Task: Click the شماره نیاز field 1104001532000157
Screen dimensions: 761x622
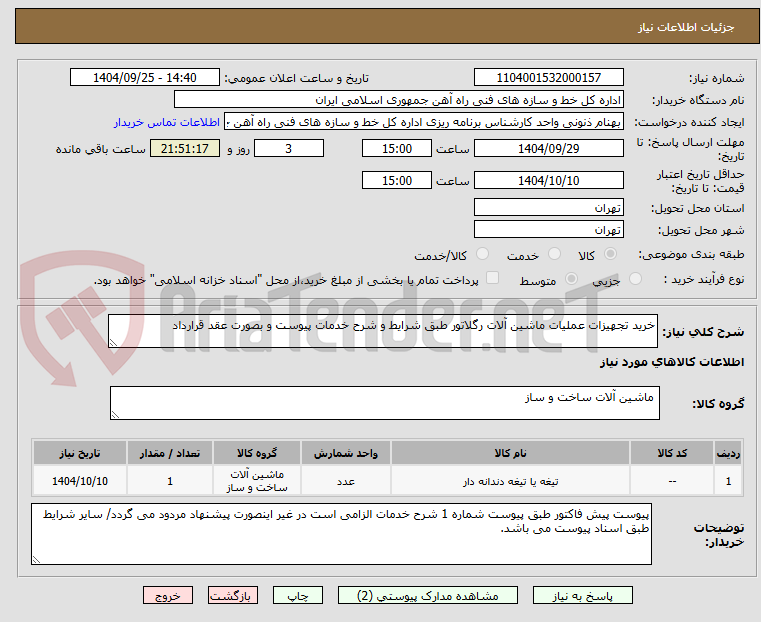Action: pos(548,78)
